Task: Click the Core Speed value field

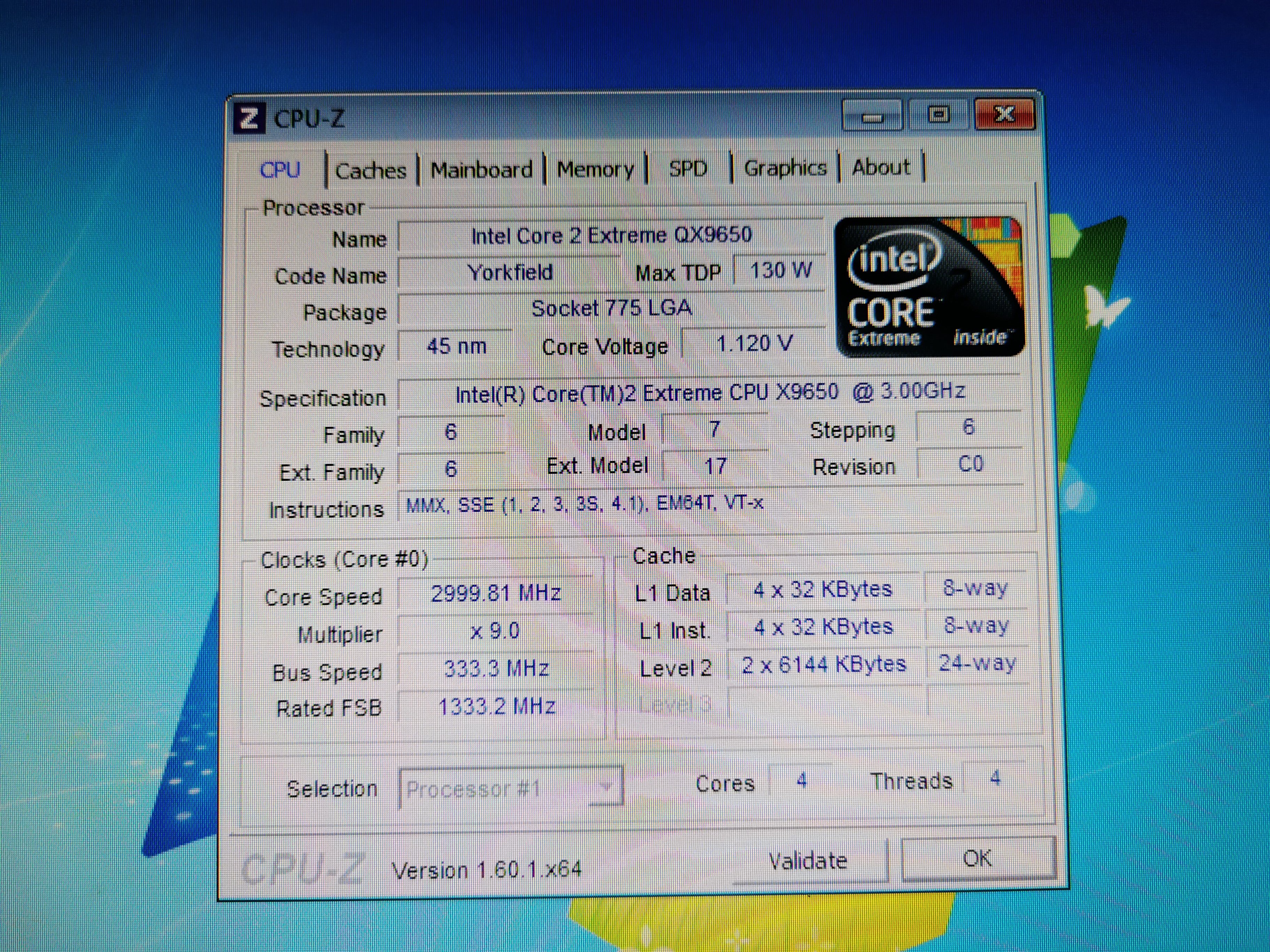Action: click(495, 593)
